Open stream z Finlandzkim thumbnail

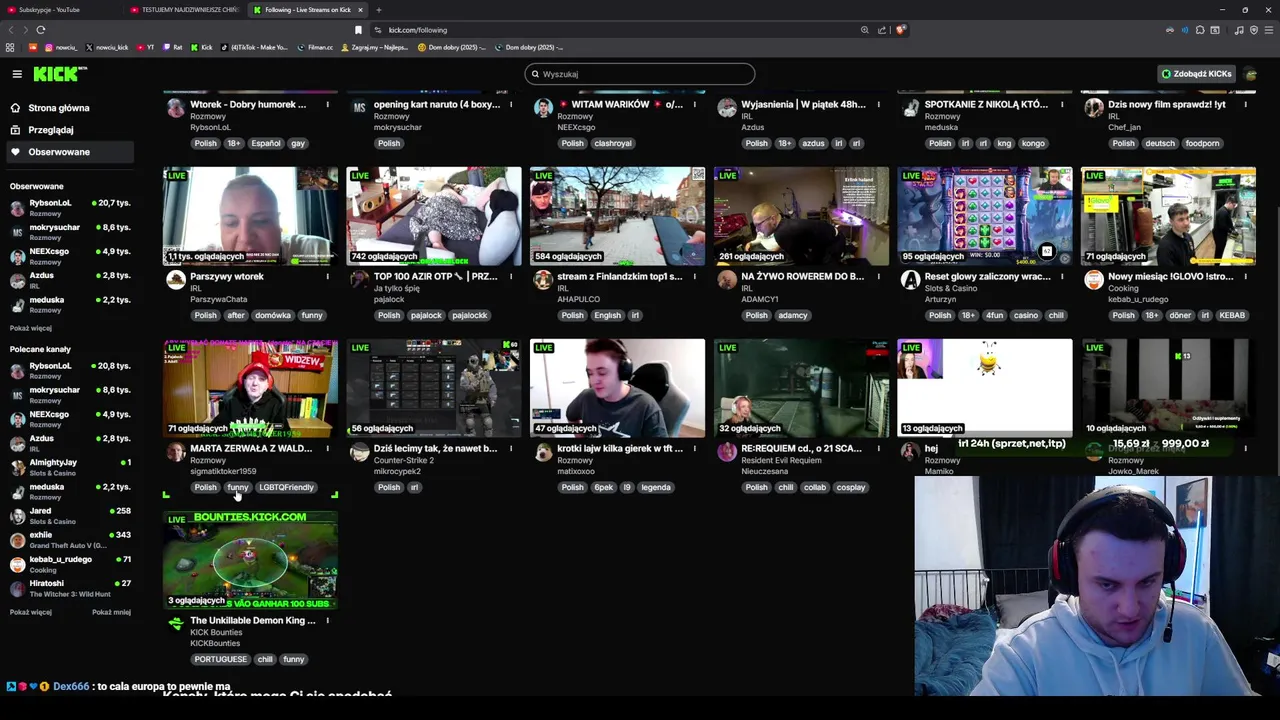(617, 216)
